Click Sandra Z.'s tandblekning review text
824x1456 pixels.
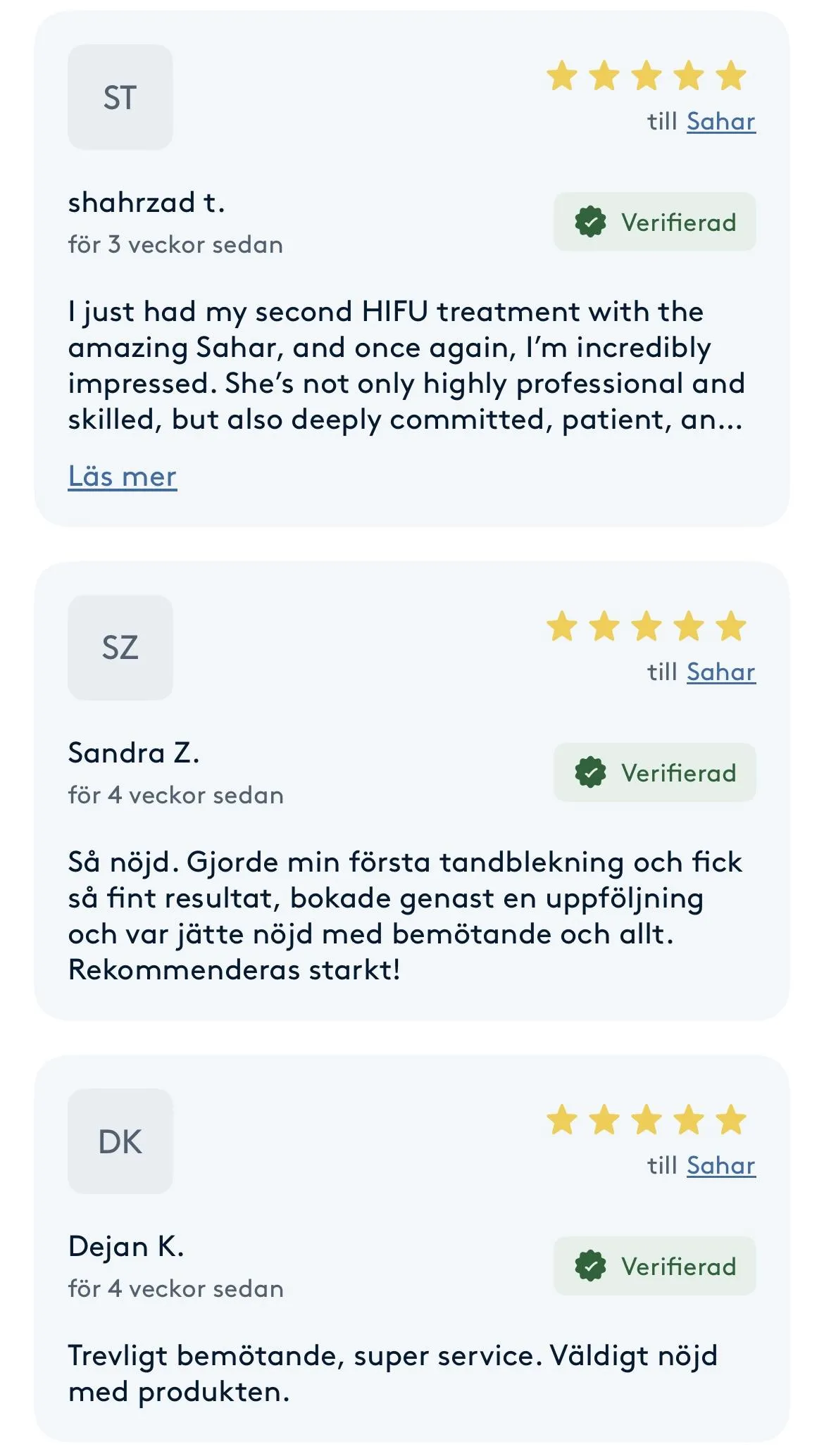pos(405,916)
